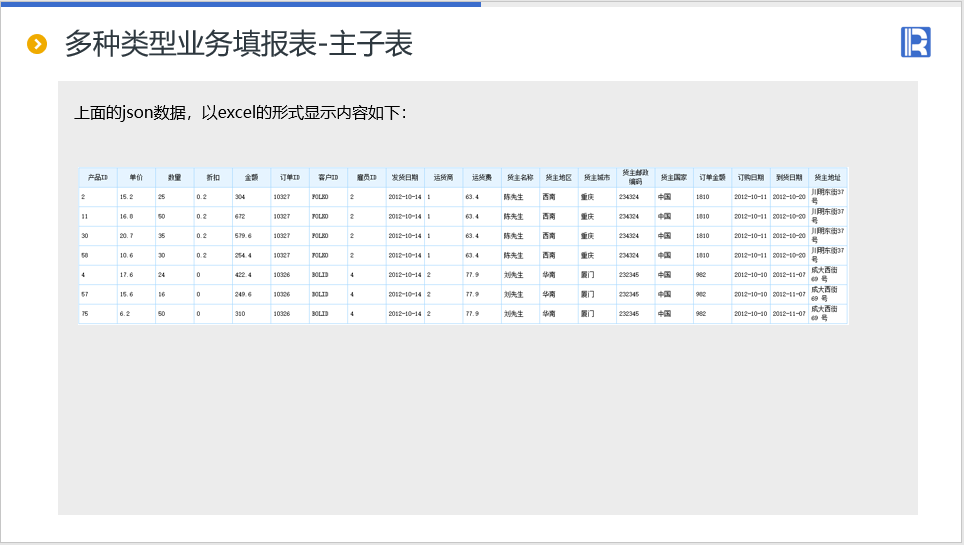Click the 折扣 column header
The height and width of the screenshot is (545, 964).
point(213,178)
